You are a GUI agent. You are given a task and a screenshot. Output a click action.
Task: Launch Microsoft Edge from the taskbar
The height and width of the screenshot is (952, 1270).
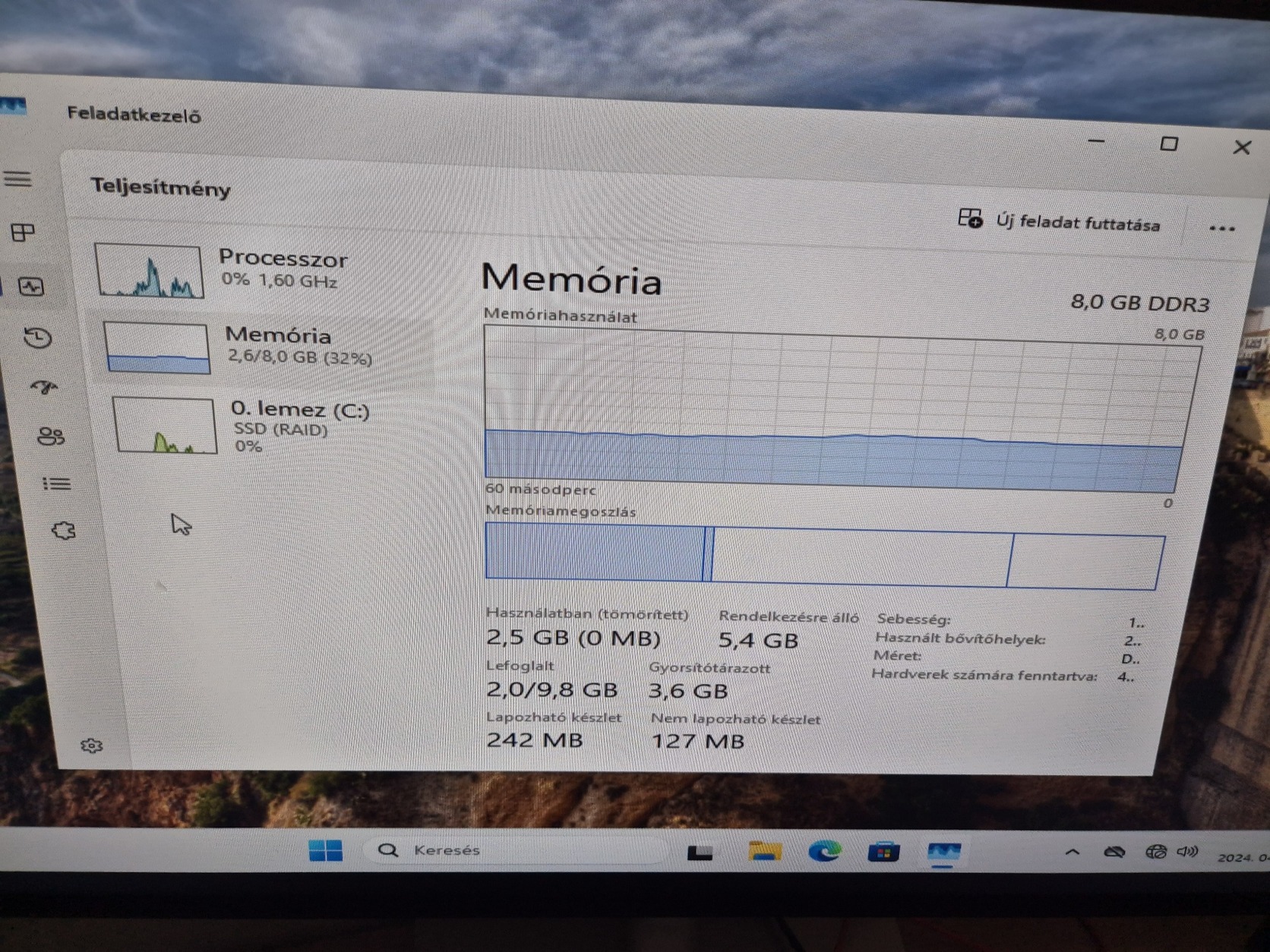click(x=824, y=851)
